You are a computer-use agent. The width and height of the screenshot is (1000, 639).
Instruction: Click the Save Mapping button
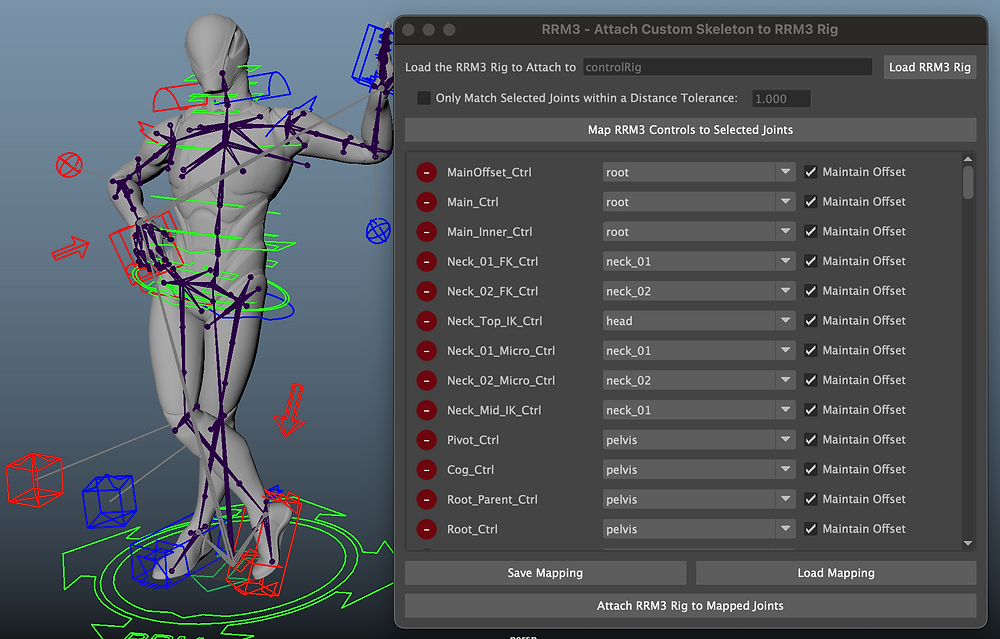[545, 572]
